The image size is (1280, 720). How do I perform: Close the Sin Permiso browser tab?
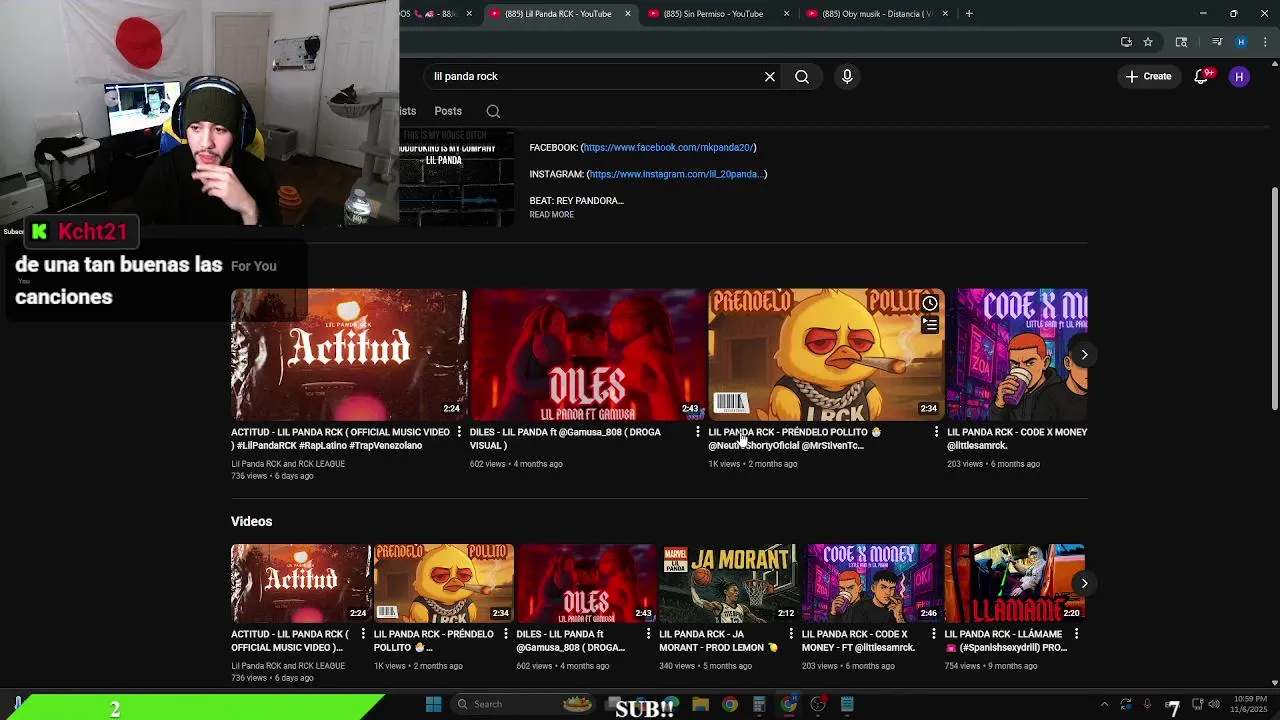[x=786, y=14]
